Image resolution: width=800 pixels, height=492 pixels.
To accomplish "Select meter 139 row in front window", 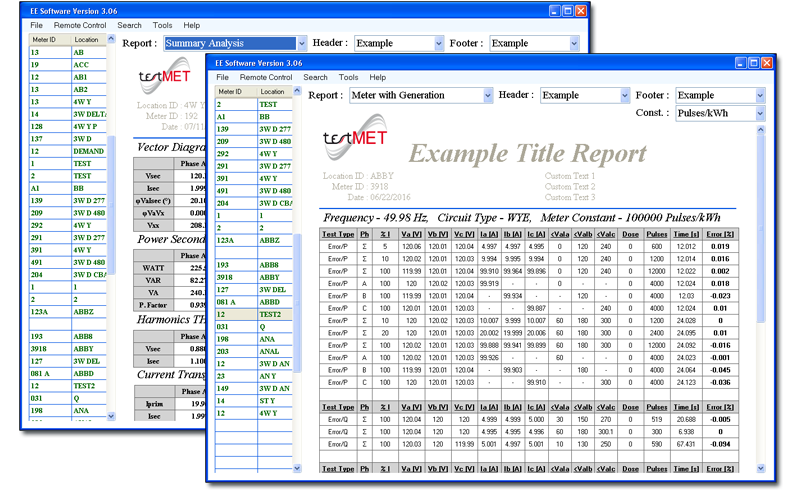I will [254, 129].
